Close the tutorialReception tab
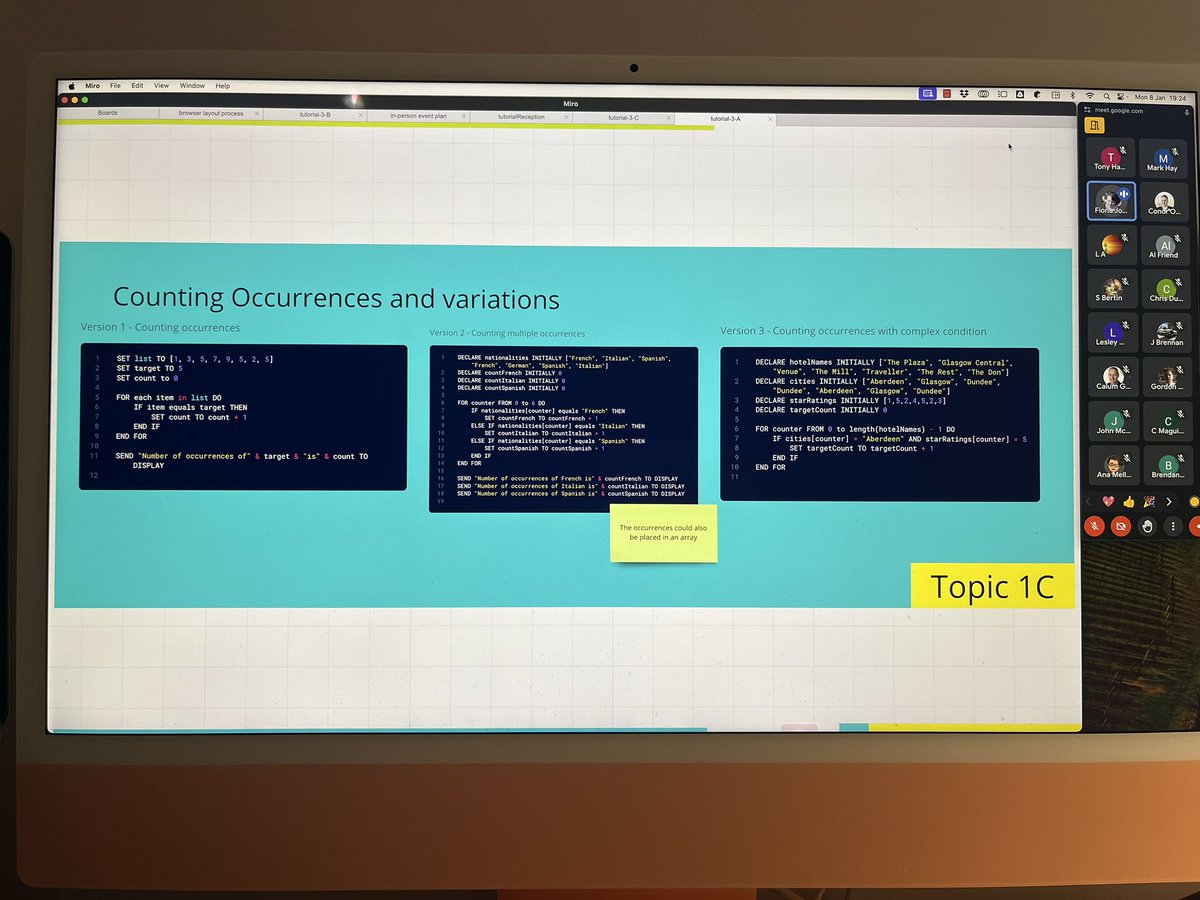Screen dimensions: 1200x900 [x=567, y=117]
